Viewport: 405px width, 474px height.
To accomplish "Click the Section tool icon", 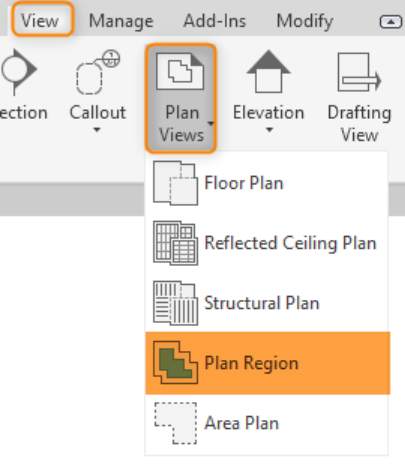I will (19, 72).
